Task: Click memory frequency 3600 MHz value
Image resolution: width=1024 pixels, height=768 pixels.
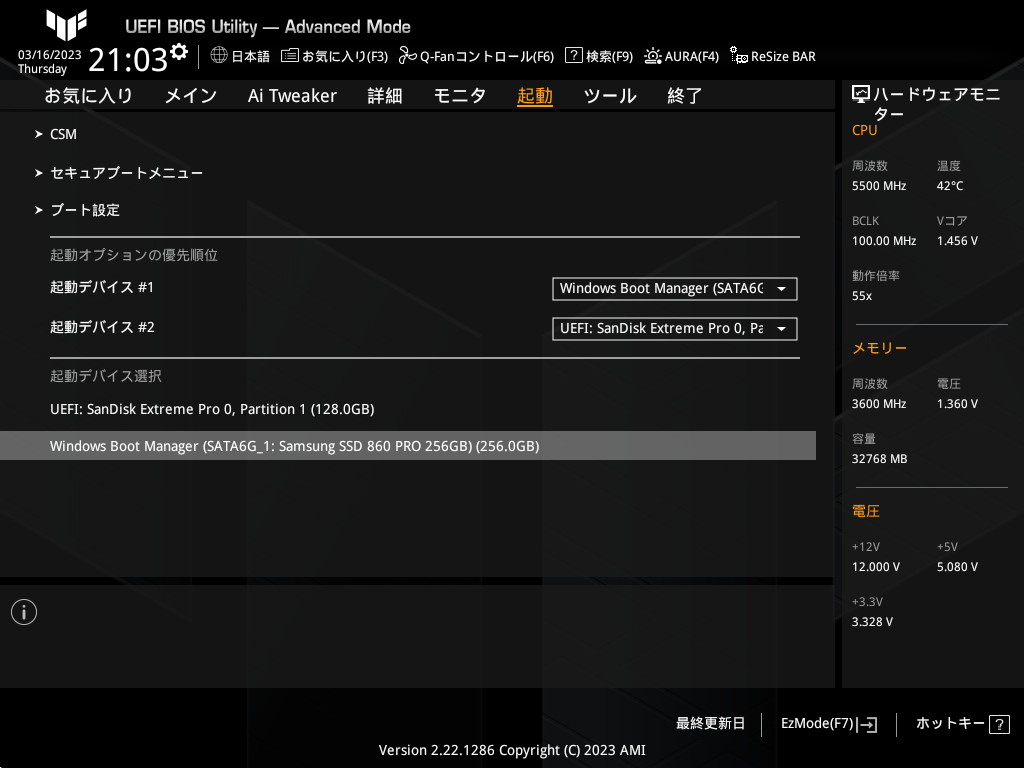Action: [879, 404]
